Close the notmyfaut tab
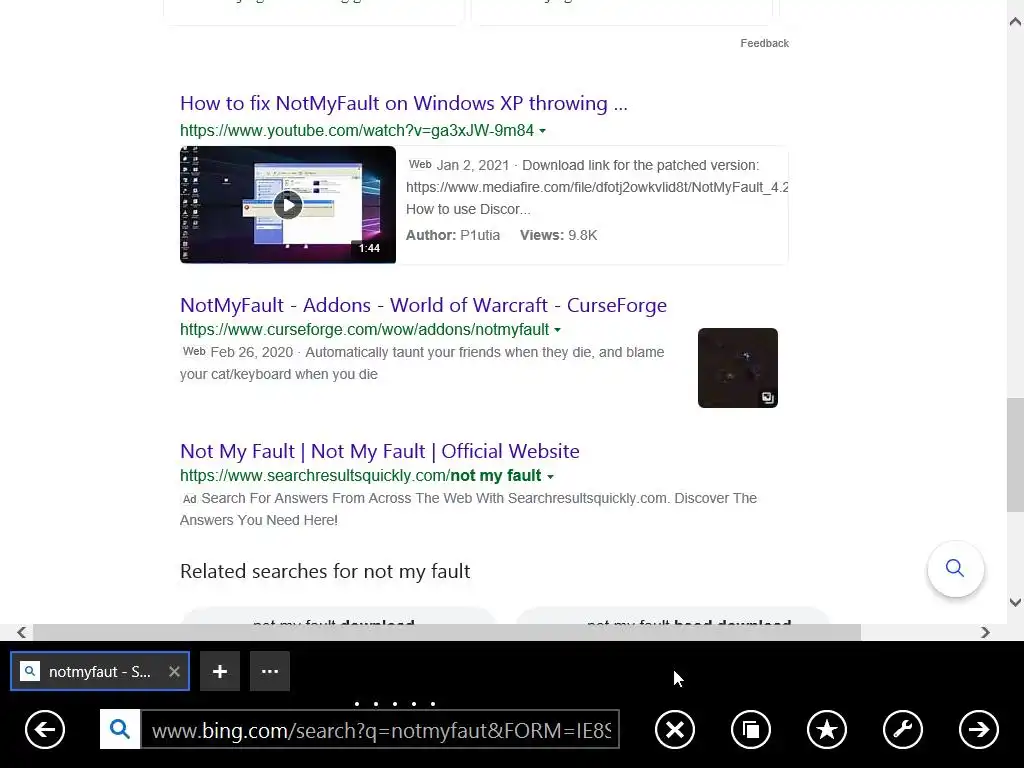This screenshot has height=768, width=1024. pos(174,671)
